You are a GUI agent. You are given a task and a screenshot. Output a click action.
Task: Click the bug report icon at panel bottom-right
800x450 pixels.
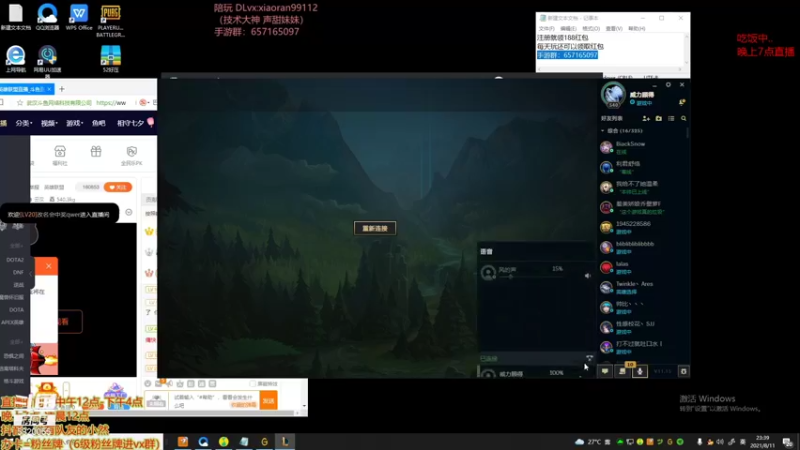684,371
